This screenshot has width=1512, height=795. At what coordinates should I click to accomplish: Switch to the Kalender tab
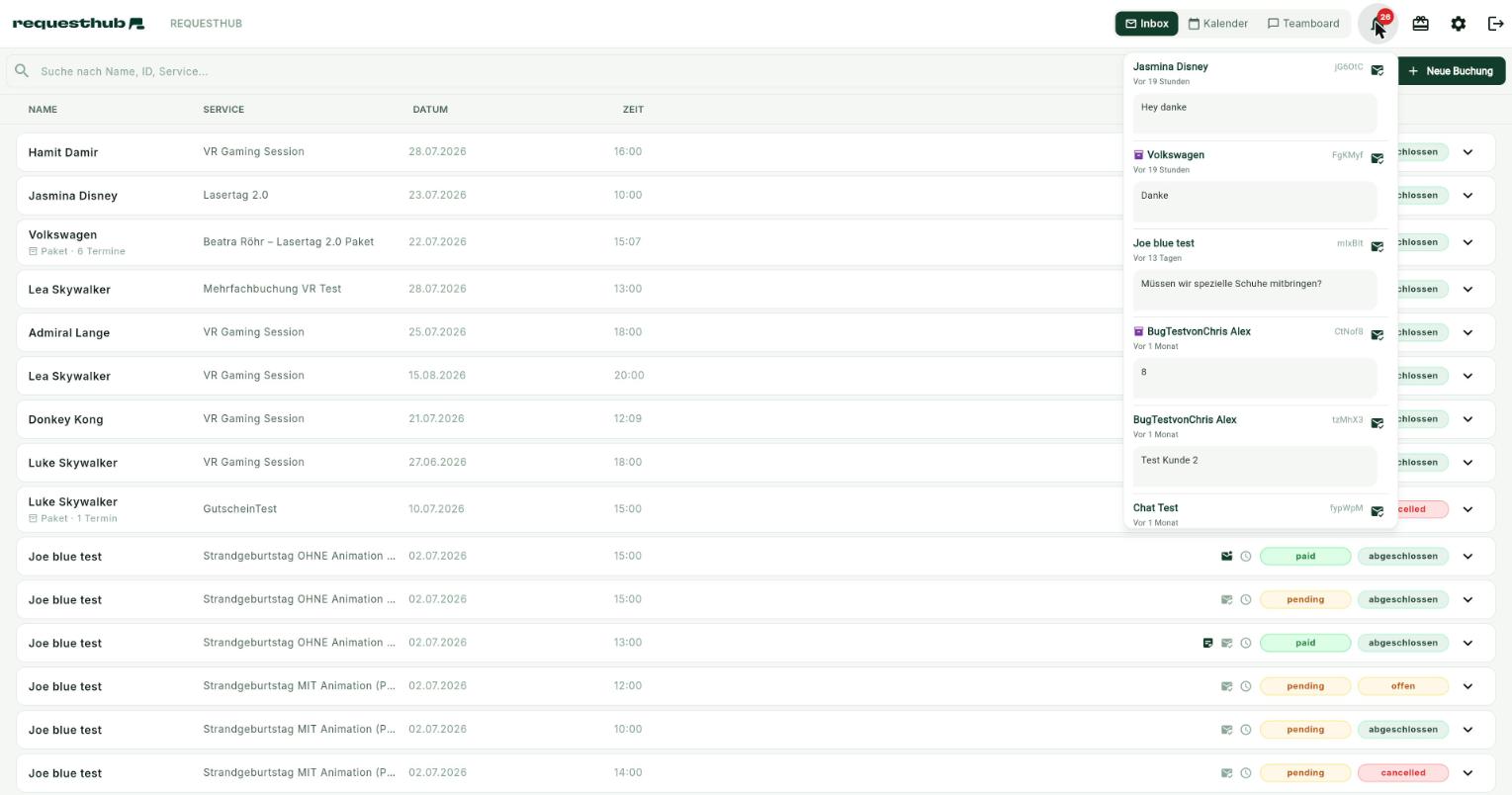(1218, 24)
